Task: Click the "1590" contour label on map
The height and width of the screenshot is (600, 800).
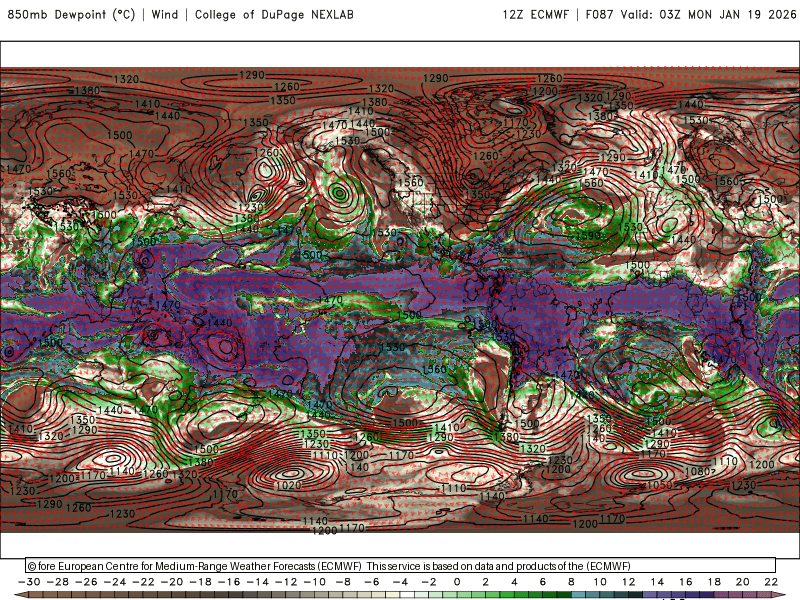Action: coord(588,236)
